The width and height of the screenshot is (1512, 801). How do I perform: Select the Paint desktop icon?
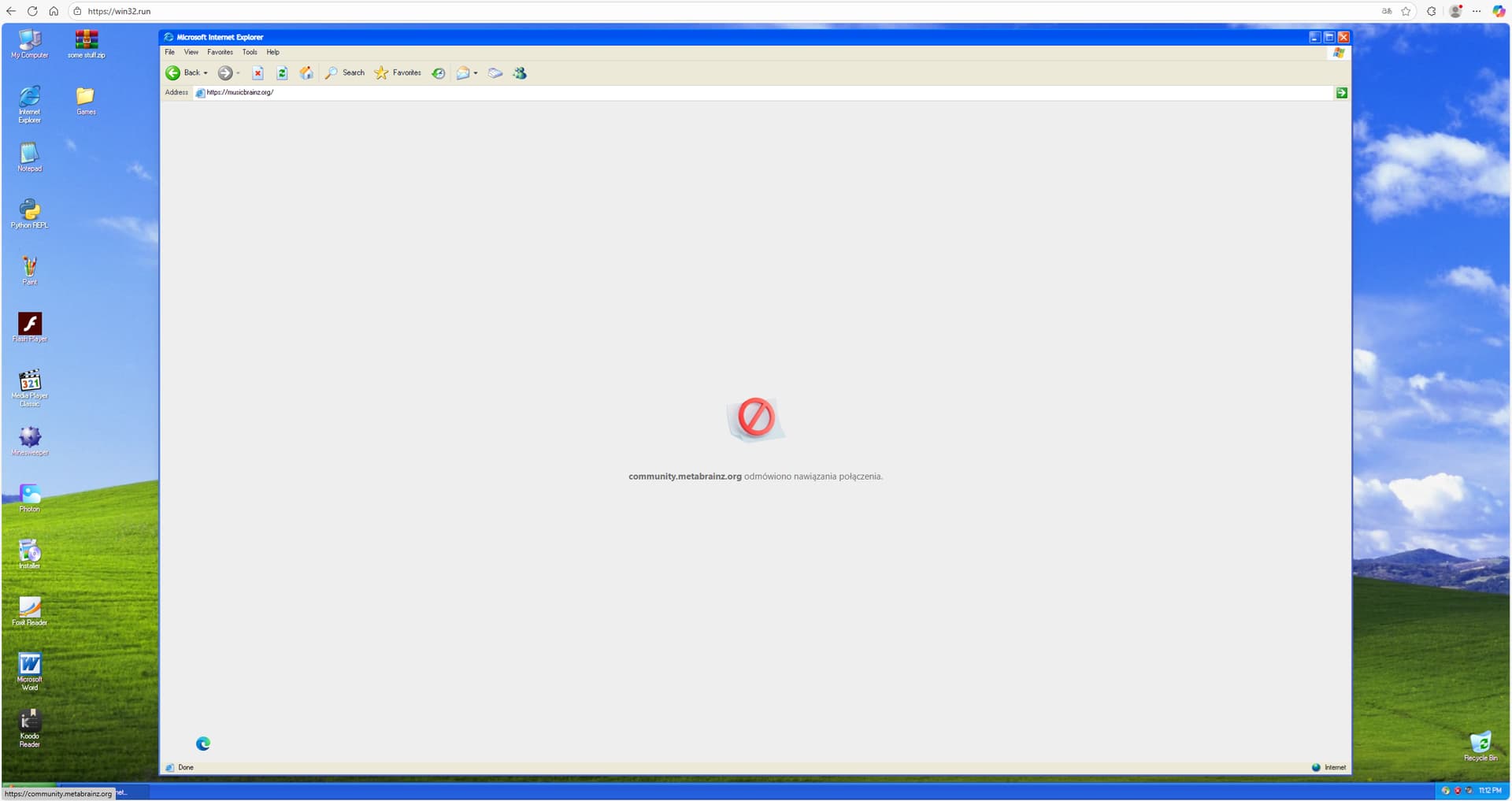[x=30, y=271]
